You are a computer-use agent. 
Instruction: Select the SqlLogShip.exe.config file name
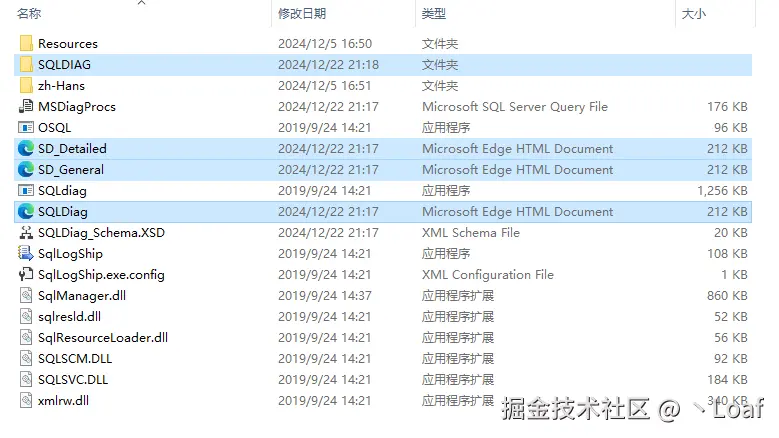(101, 274)
